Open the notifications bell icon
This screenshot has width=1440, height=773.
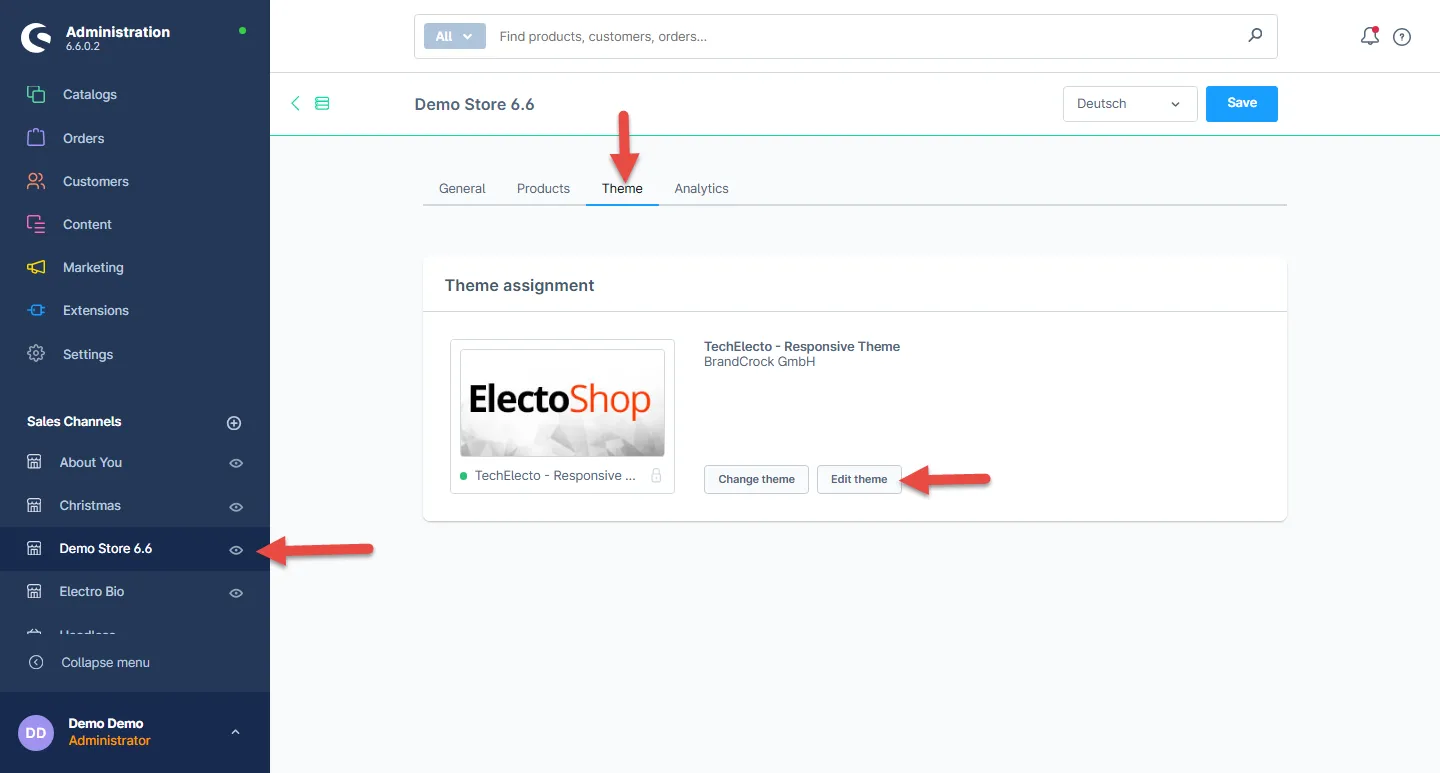[x=1370, y=37]
